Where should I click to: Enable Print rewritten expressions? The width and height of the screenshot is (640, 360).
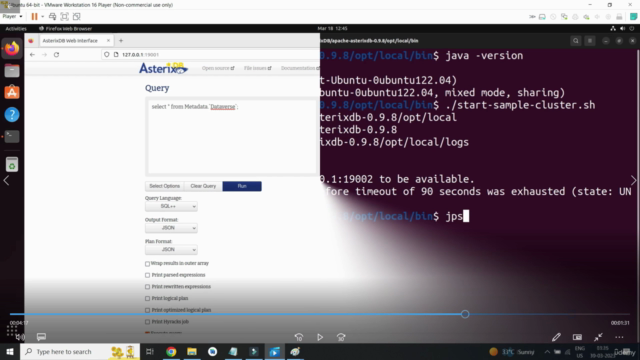147,287
